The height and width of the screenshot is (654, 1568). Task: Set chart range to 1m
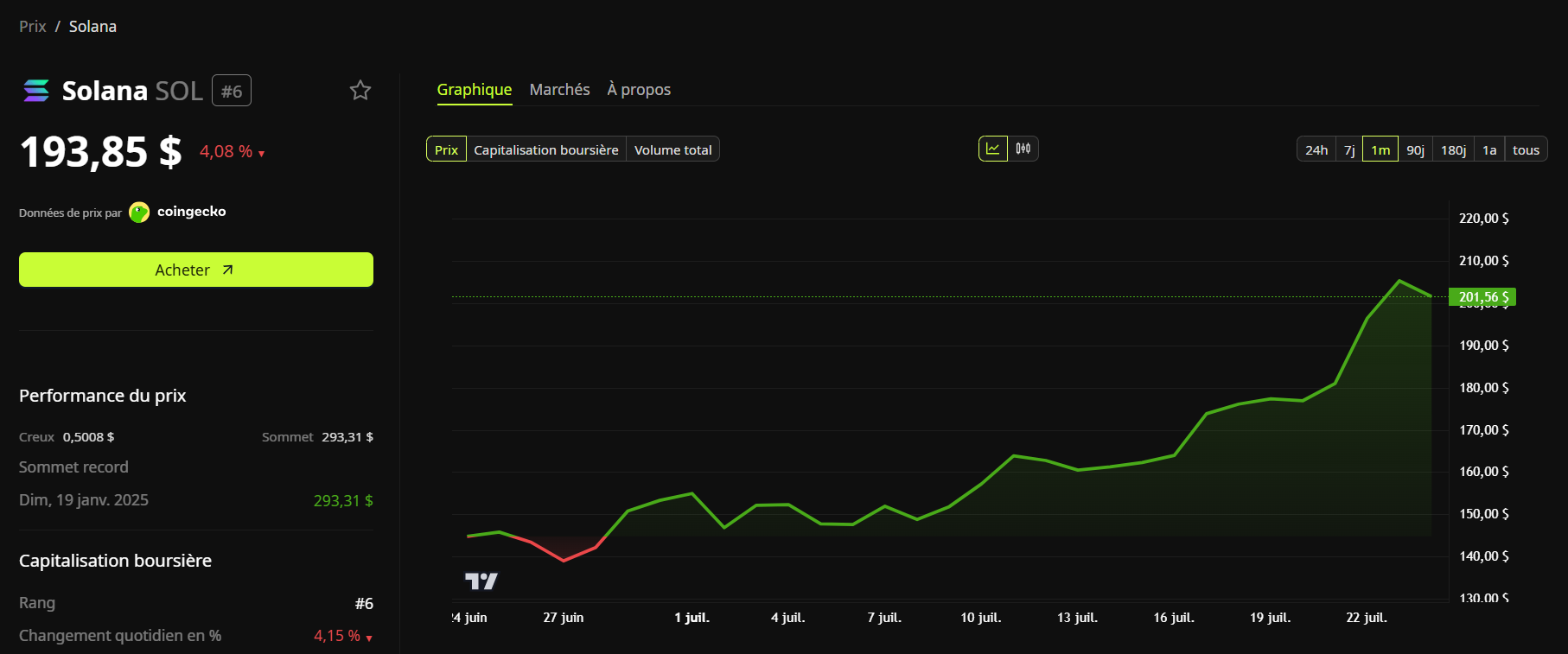coord(1380,149)
